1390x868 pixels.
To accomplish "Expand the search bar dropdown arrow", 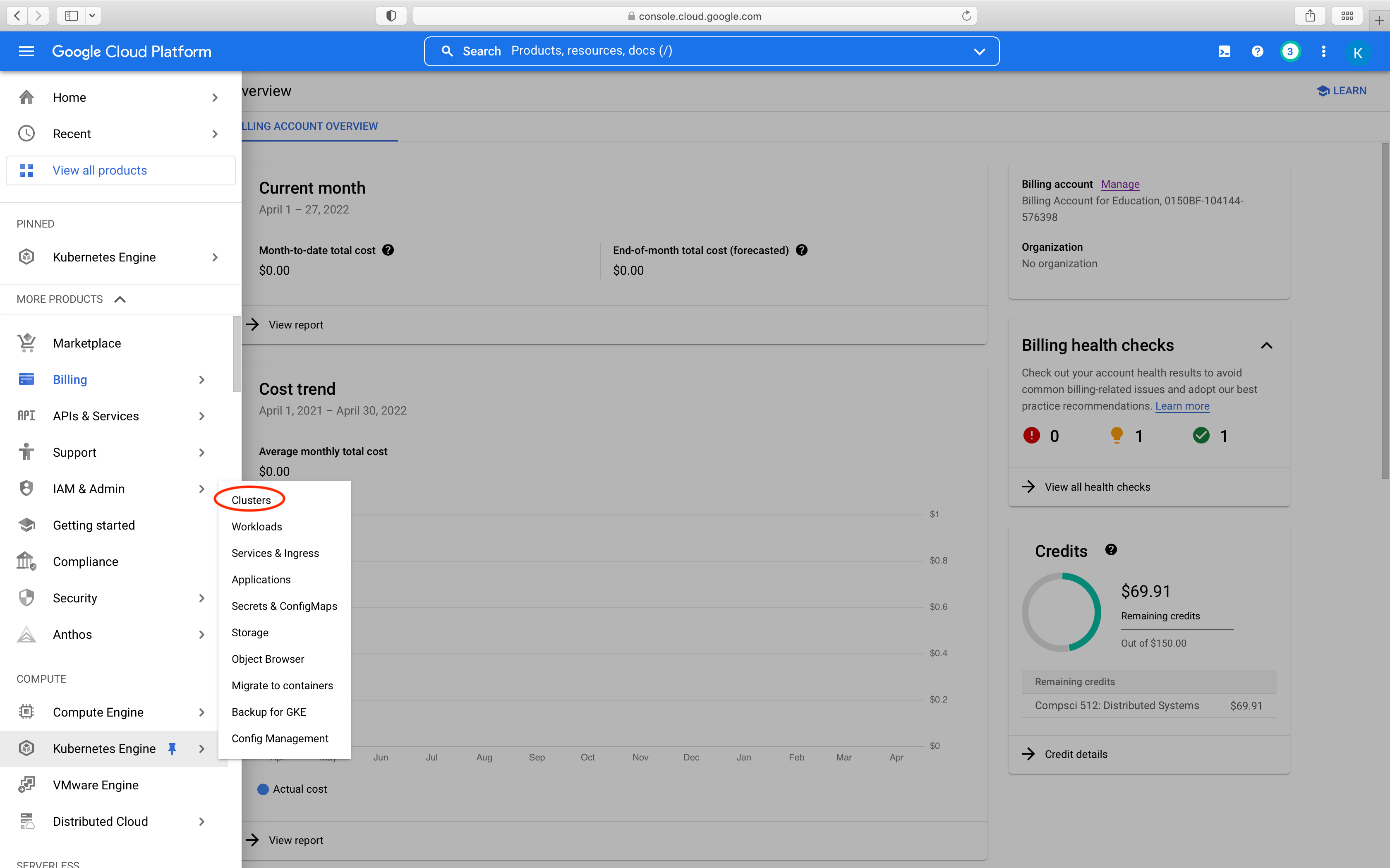I will point(980,52).
